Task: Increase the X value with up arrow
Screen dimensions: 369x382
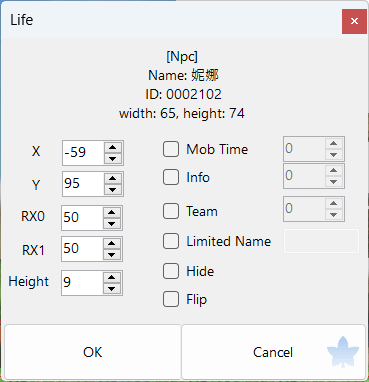Action: pos(113,147)
